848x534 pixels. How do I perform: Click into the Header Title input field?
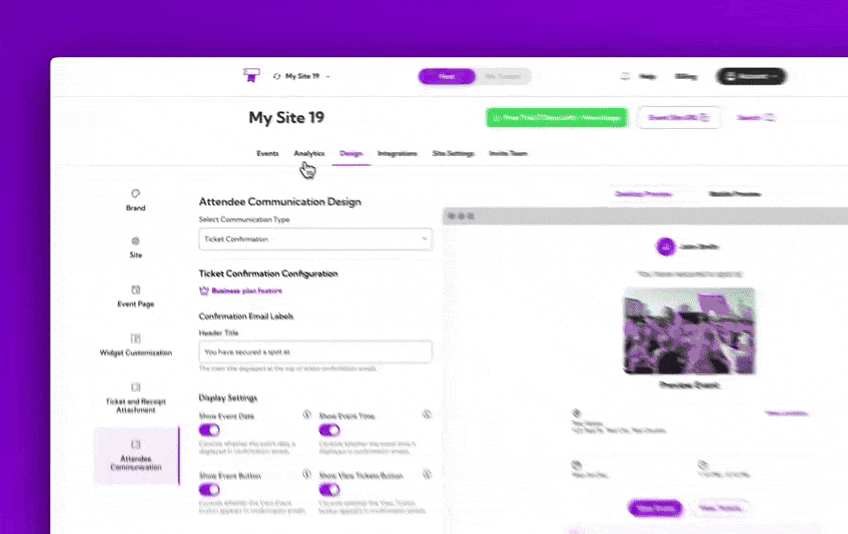pos(315,352)
